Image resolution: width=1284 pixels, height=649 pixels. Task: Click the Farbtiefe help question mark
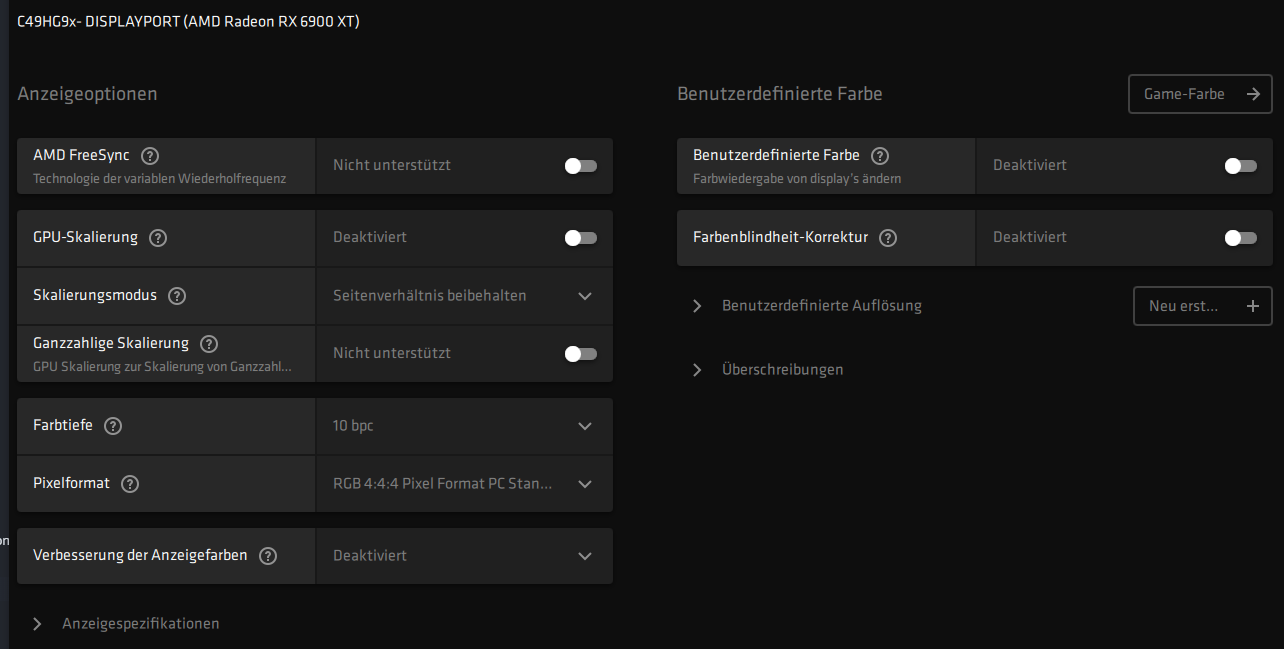point(113,426)
